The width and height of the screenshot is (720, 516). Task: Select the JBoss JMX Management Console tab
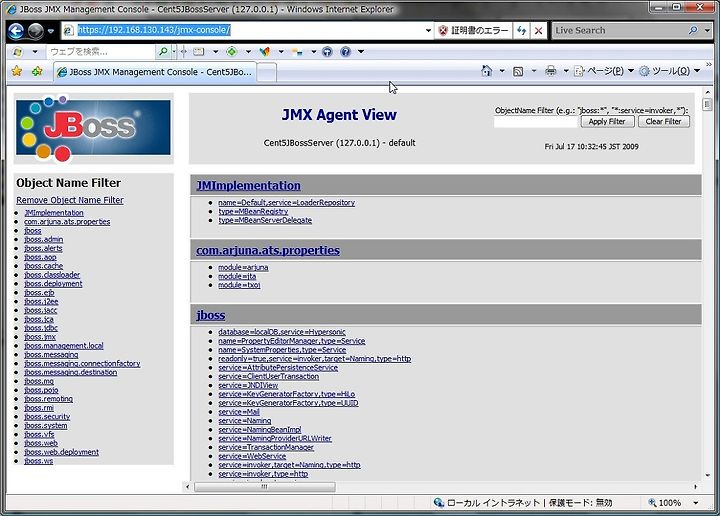(x=155, y=72)
